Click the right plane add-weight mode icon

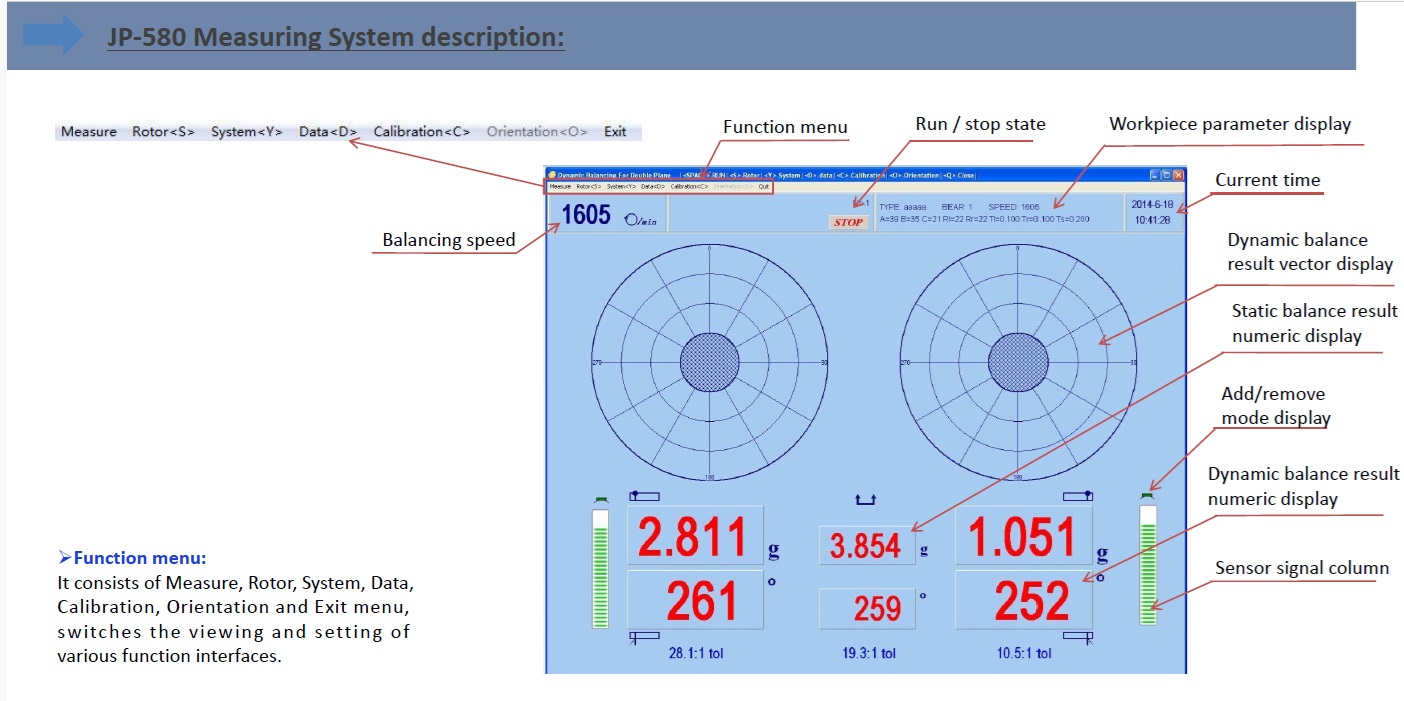pos(1077,495)
